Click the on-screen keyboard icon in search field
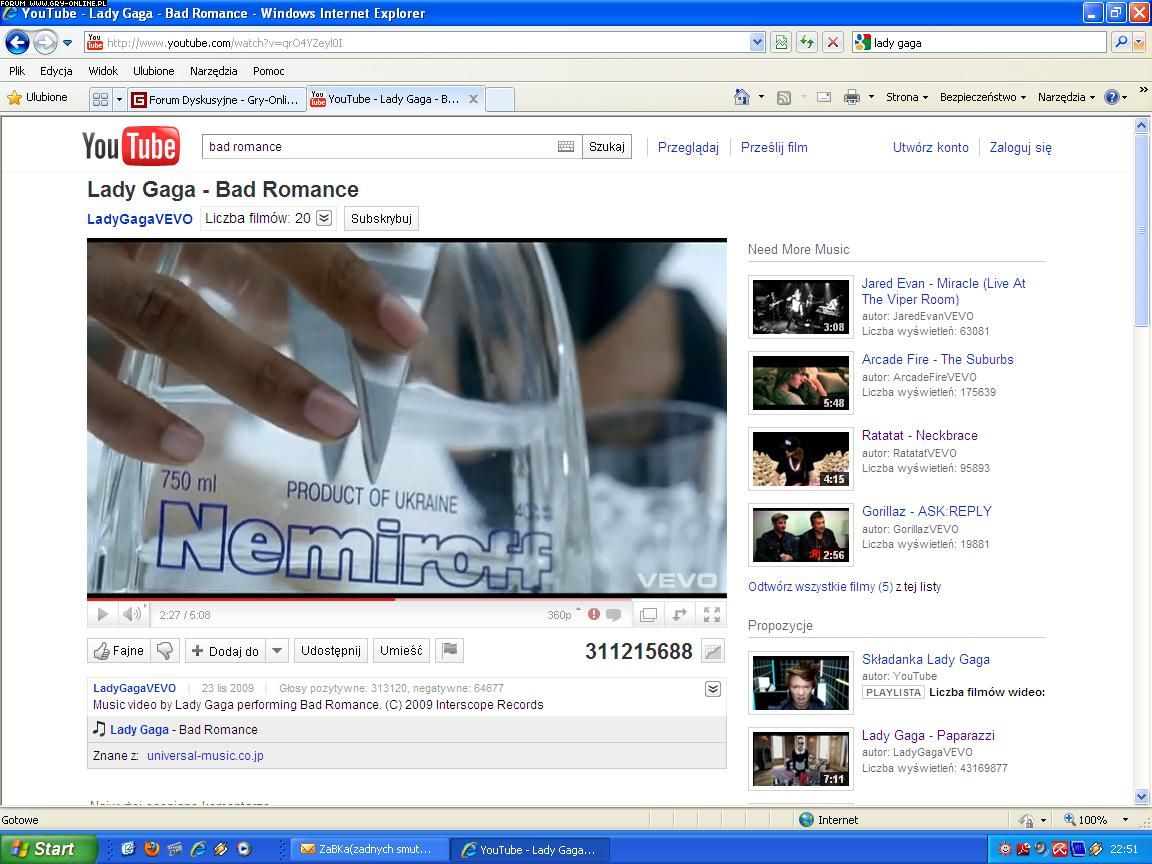Screen dimensions: 1152x864 point(566,146)
